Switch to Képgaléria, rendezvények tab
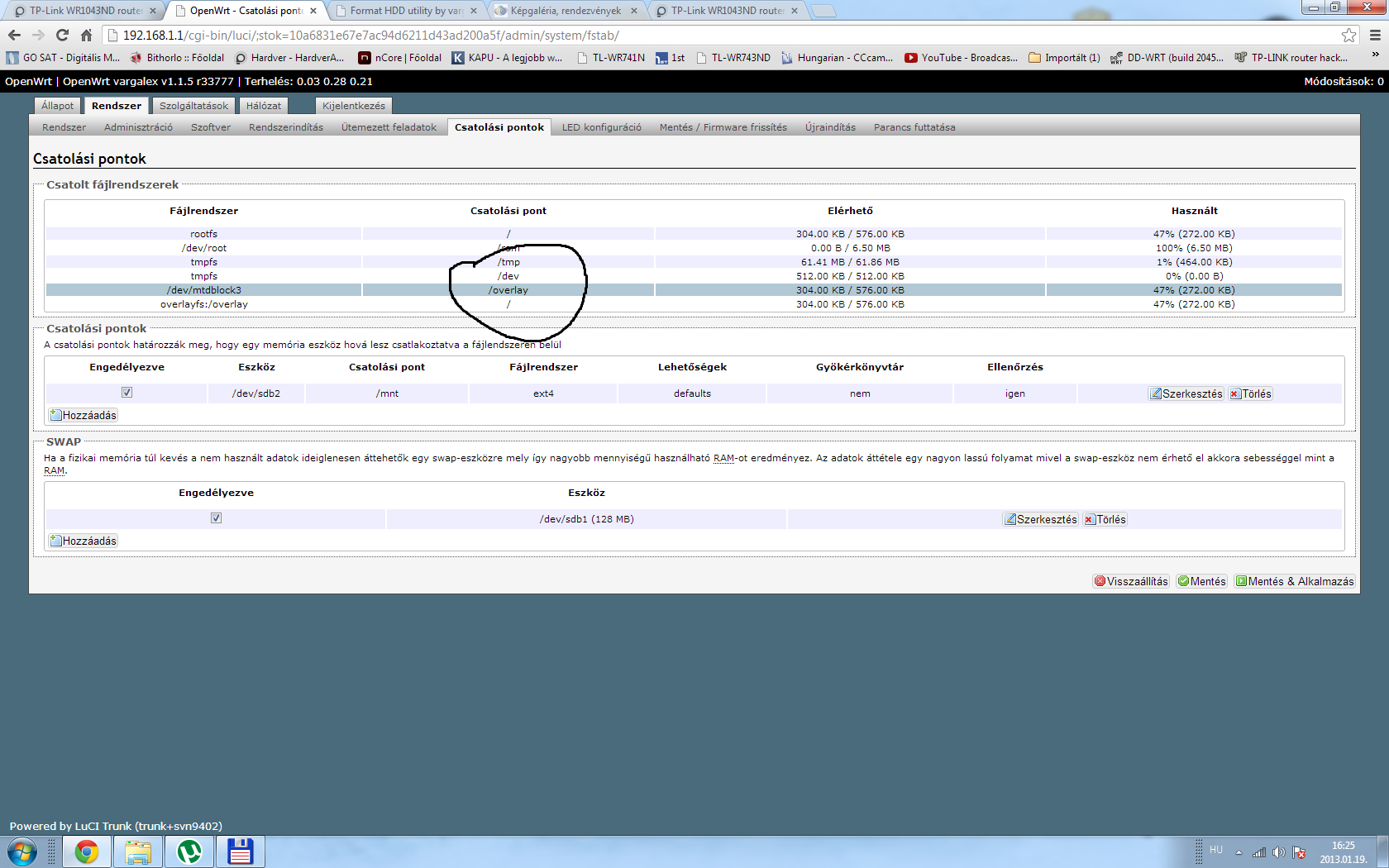1389x868 pixels. coord(566,11)
